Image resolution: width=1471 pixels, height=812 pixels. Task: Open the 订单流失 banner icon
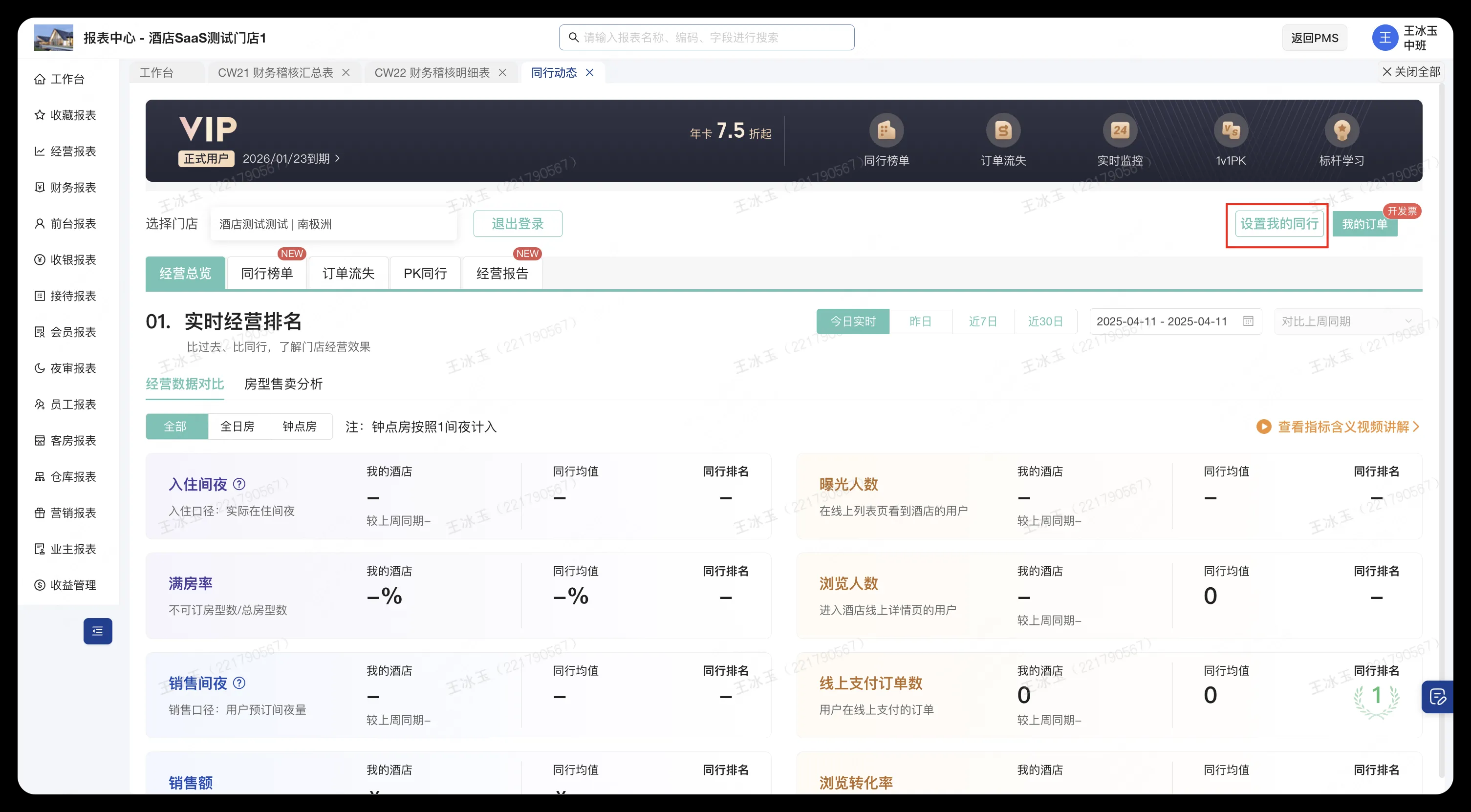(x=1003, y=131)
